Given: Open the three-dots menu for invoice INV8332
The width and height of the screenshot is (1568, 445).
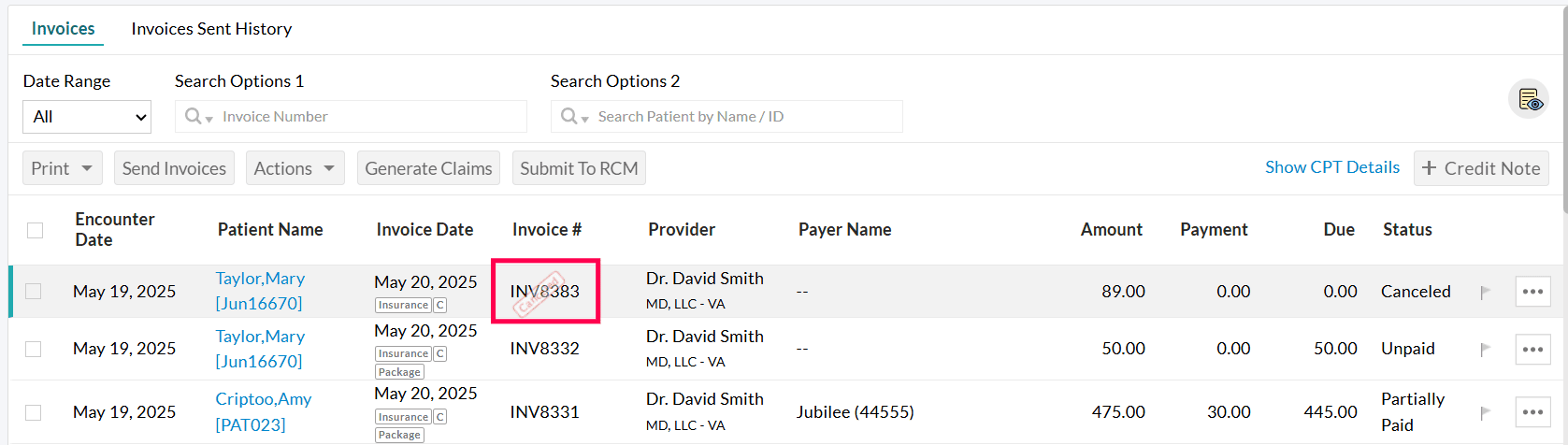Looking at the screenshot, I should pos(1532,349).
